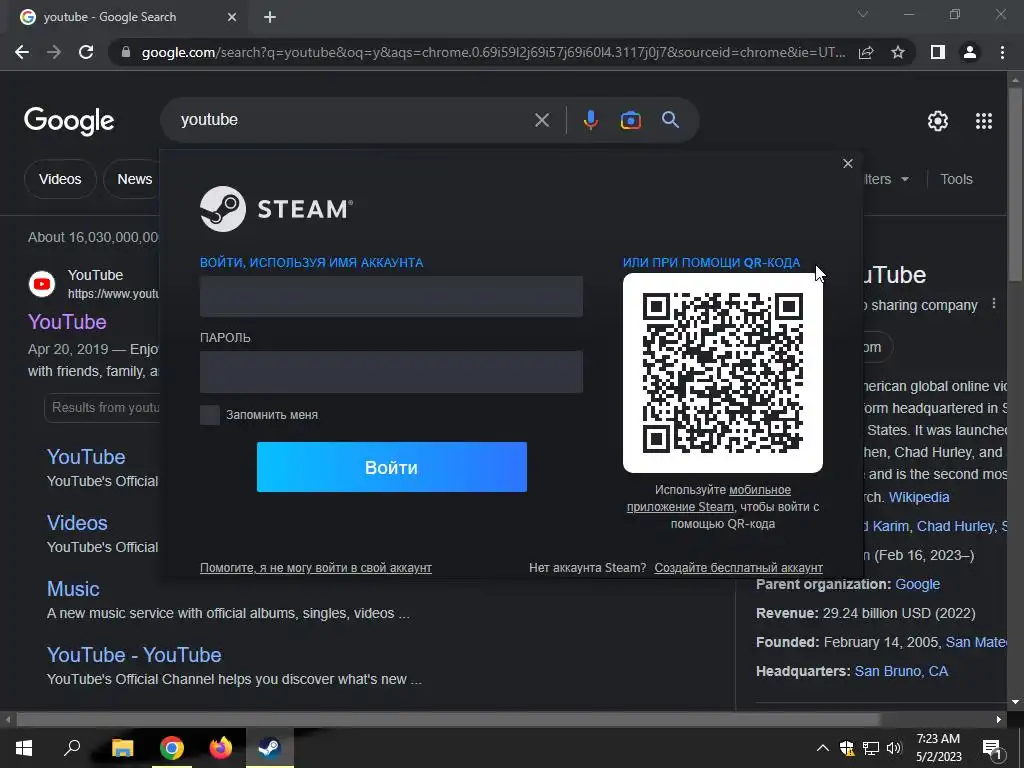The image size is (1024, 768).
Task: Open the Wikipedia link in knowledge panel
Action: pos(919,497)
